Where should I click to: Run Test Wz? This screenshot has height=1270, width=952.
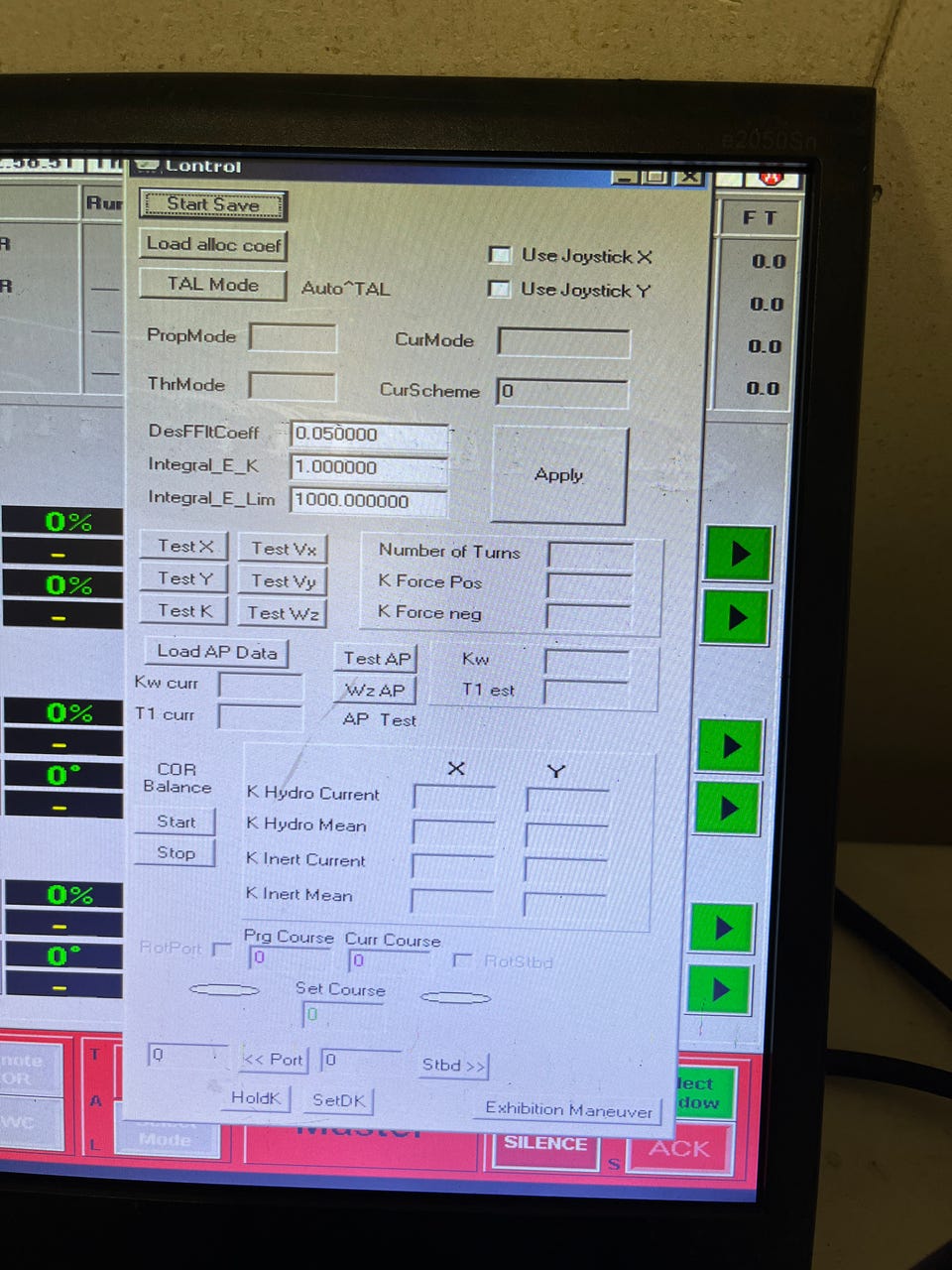point(283,614)
